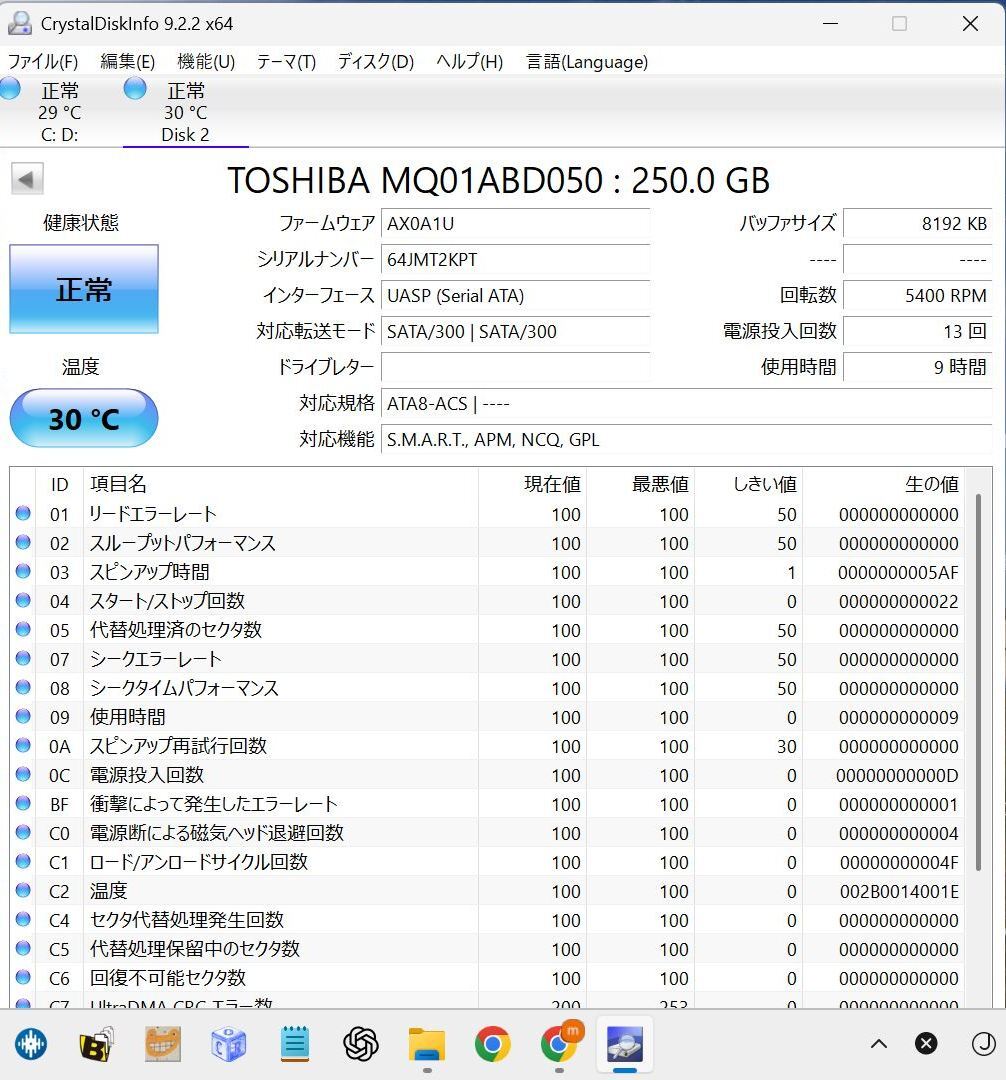Viewport: 1006px width, 1080px height.
Task: Click the status dot for row 04
Action: click(23, 600)
